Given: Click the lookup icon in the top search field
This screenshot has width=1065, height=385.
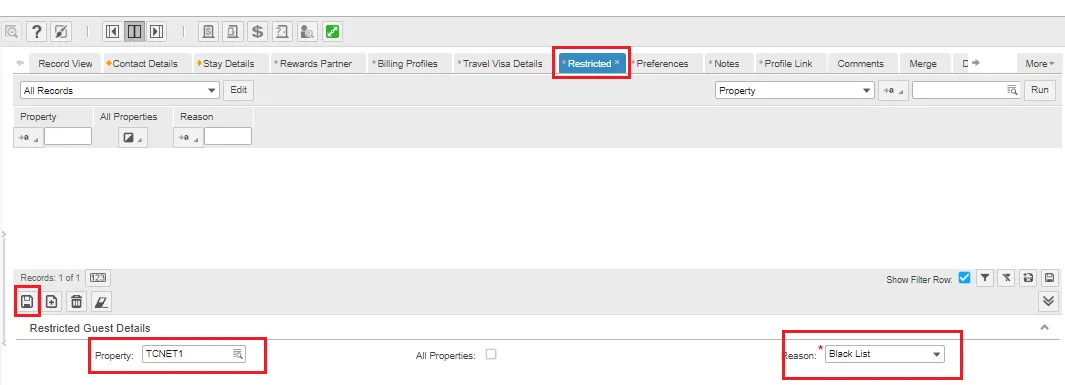Looking at the screenshot, I should click(1012, 90).
